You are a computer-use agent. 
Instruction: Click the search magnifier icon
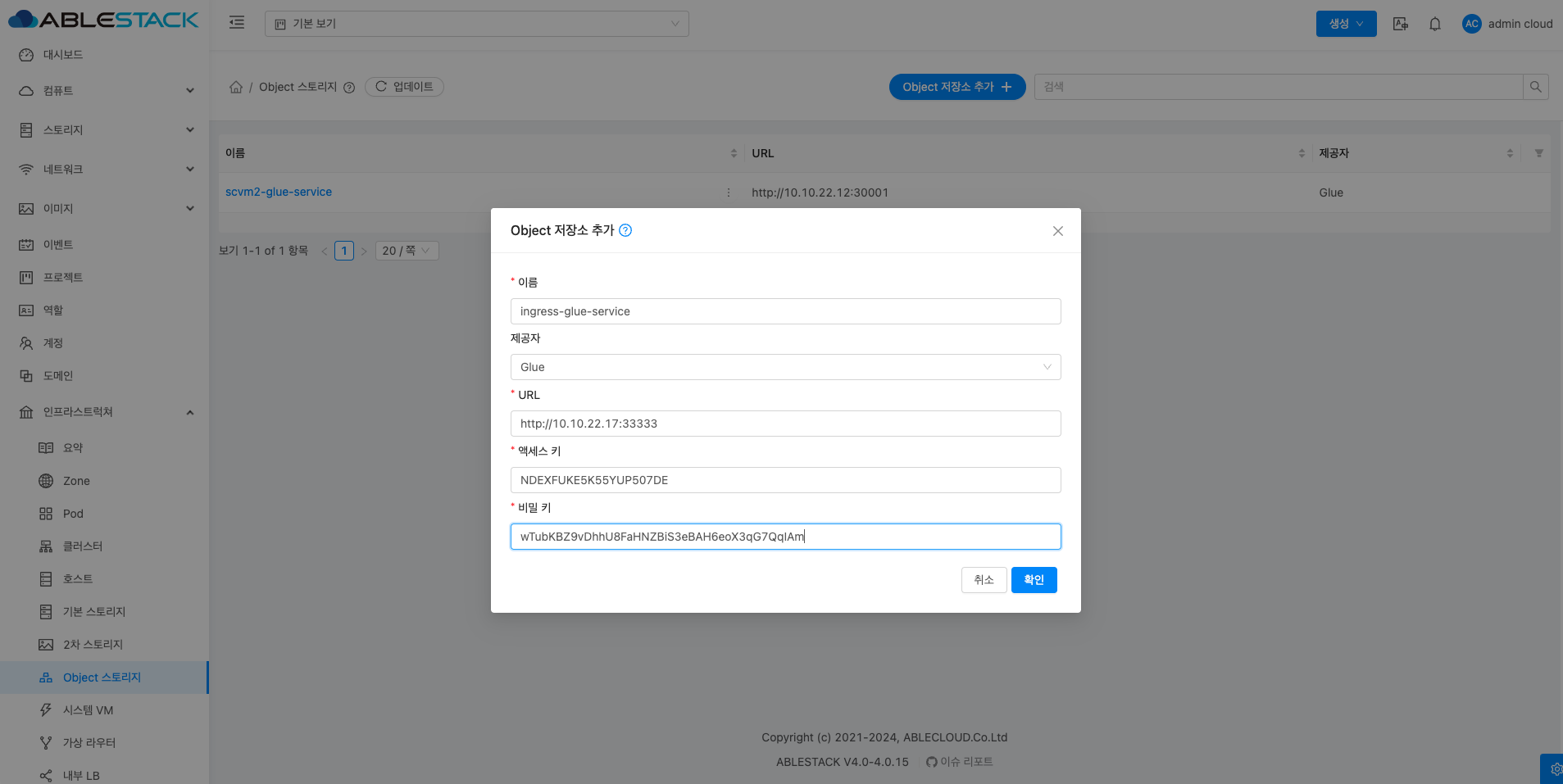tap(1535, 87)
